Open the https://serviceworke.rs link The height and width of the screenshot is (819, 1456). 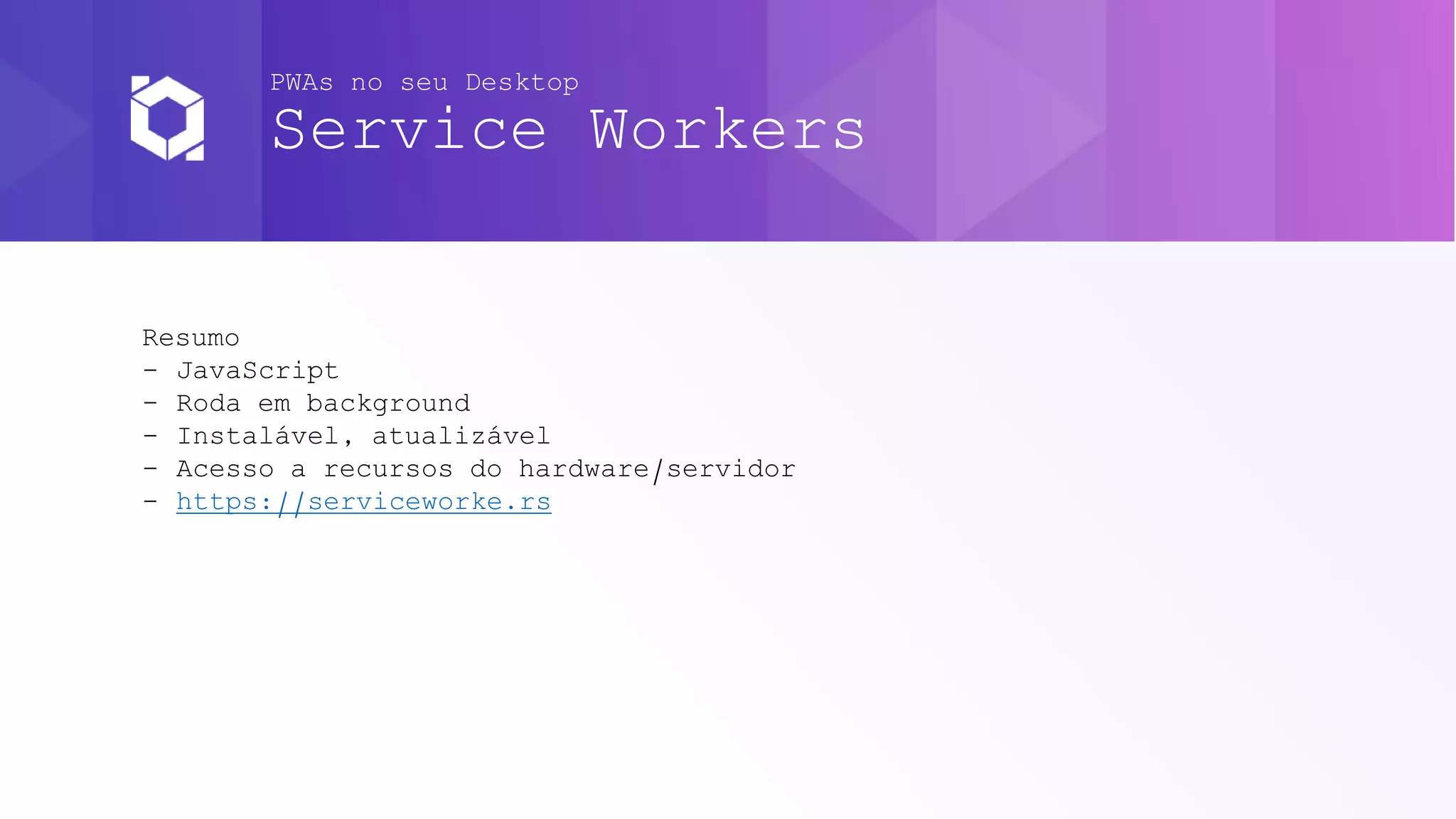point(363,503)
